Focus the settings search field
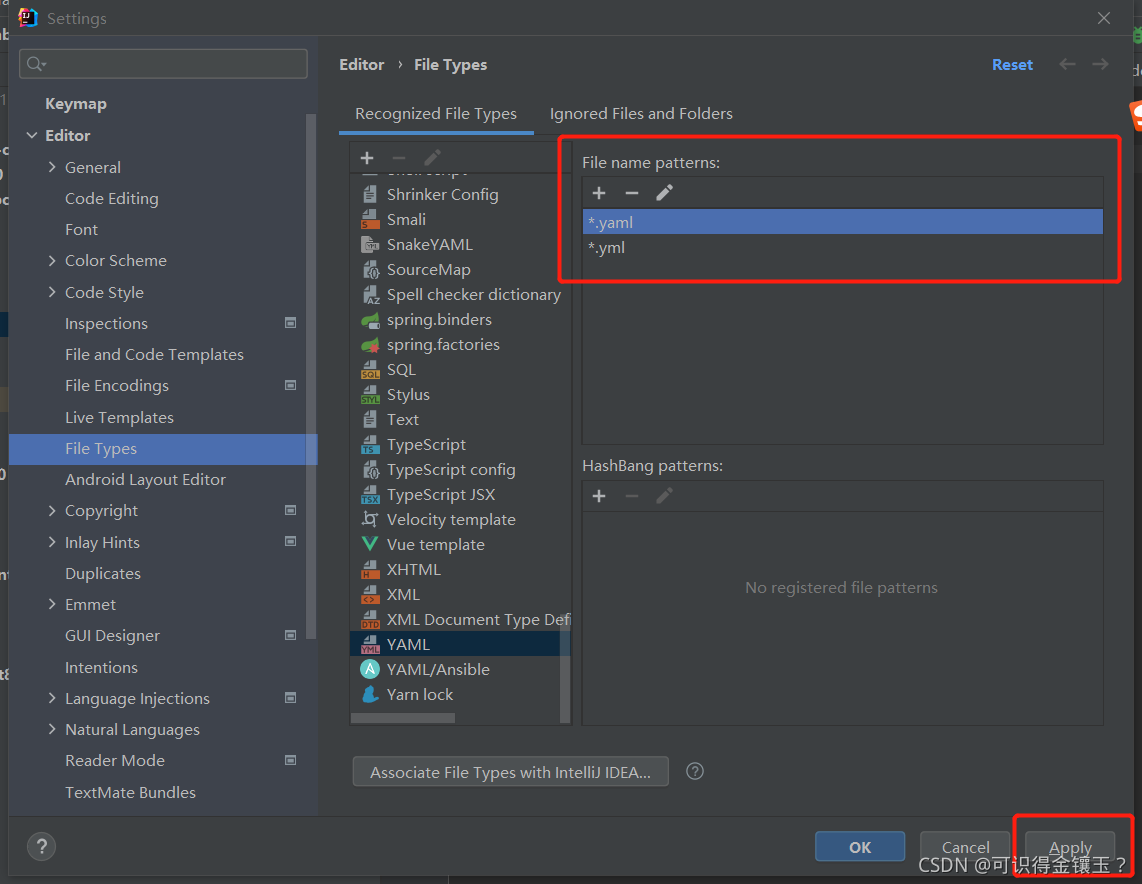This screenshot has height=884, width=1142. (163, 64)
